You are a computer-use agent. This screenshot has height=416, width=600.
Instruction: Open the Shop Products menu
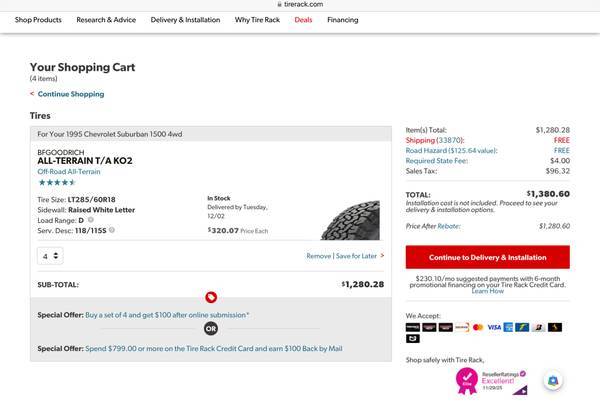(x=38, y=20)
